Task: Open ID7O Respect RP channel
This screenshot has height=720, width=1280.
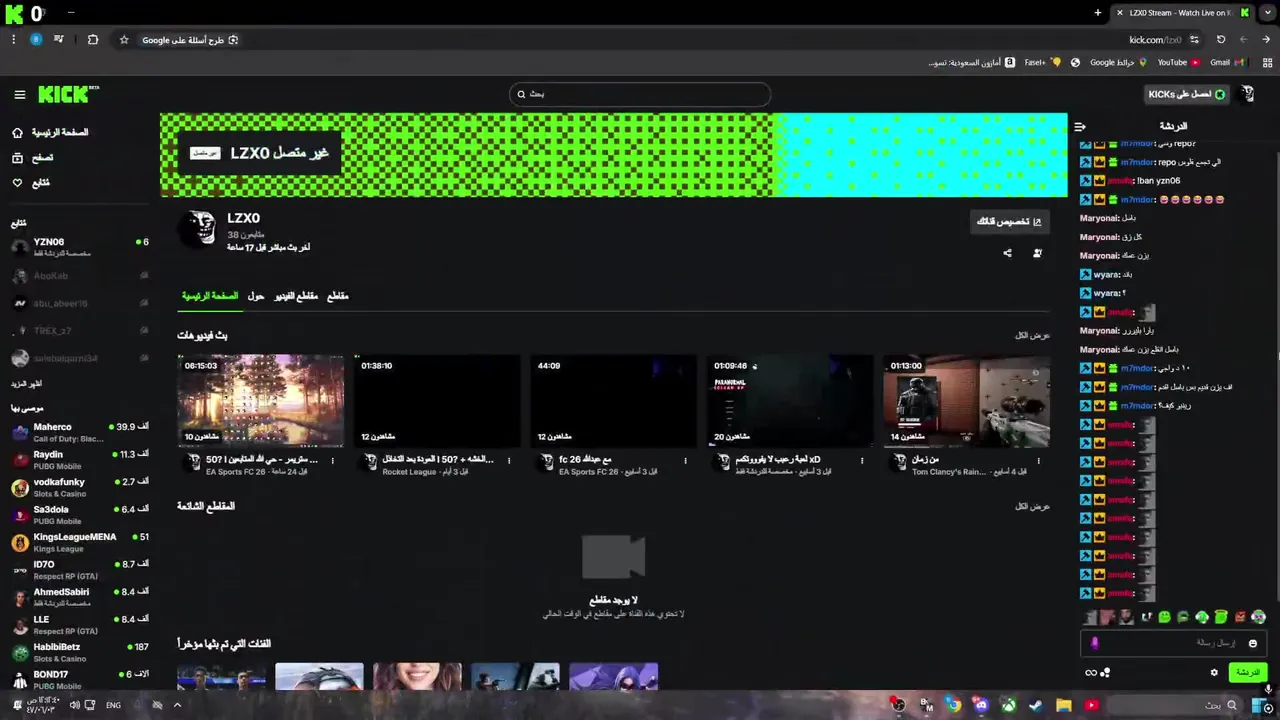Action: pyautogui.click(x=80, y=570)
